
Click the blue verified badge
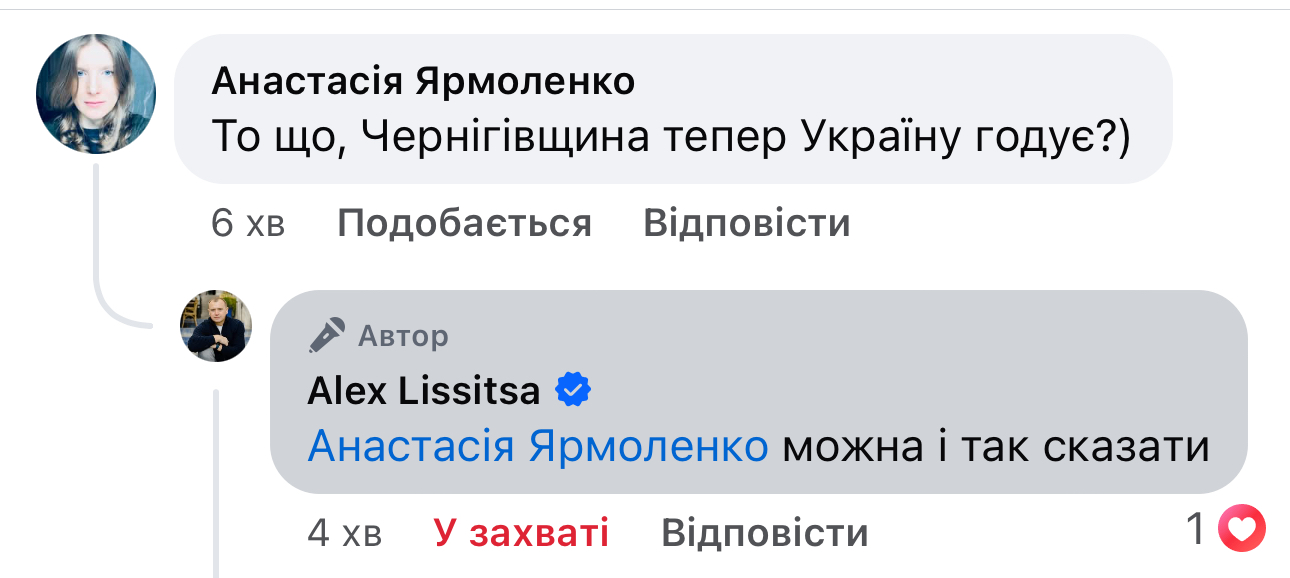[573, 391]
